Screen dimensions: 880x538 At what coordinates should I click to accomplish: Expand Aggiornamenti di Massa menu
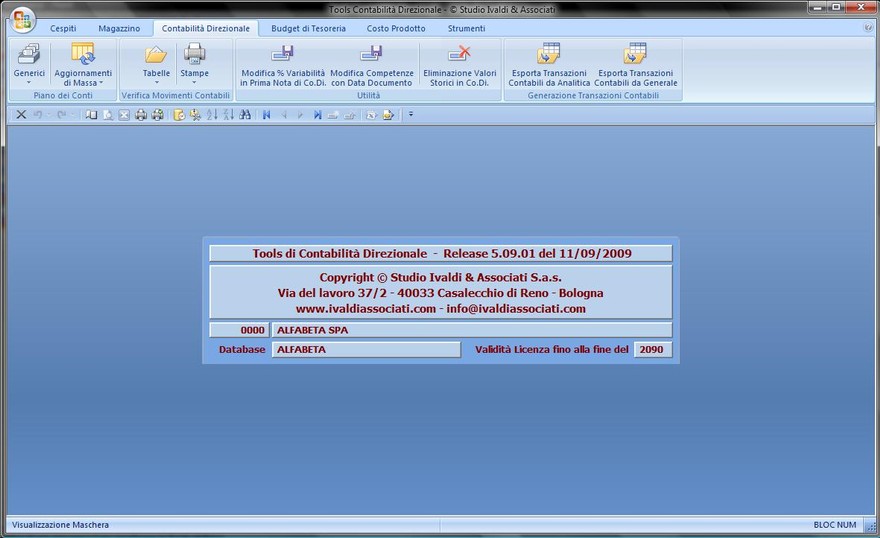(83, 62)
